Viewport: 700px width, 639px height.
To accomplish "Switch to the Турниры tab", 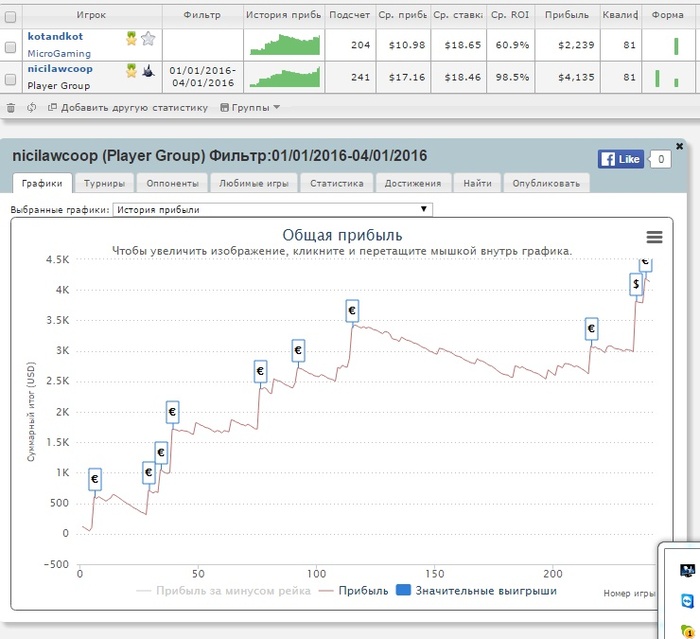I will (104, 183).
